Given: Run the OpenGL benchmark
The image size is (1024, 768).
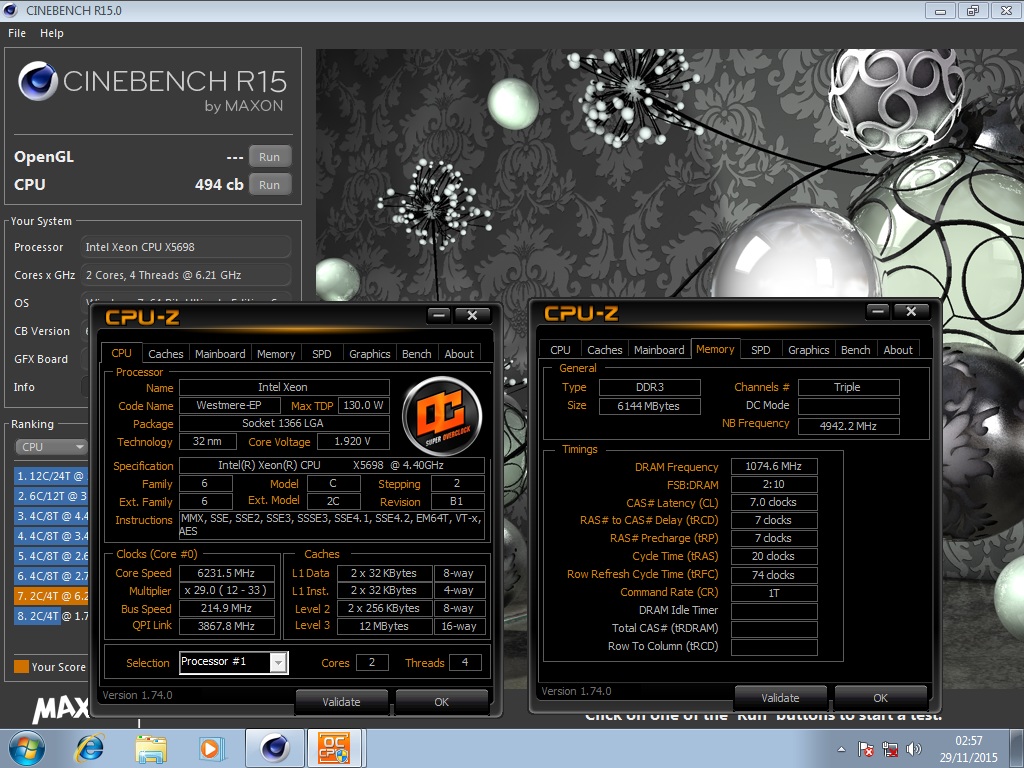Looking at the screenshot, I should pyautogui.click(x=269, y=157).
